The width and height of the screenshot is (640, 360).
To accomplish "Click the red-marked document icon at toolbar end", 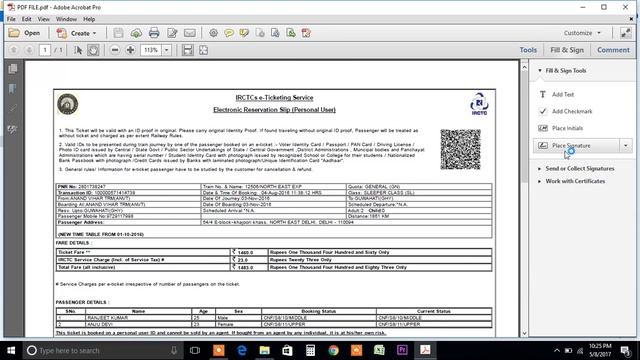I will click(x=306, y=33).
